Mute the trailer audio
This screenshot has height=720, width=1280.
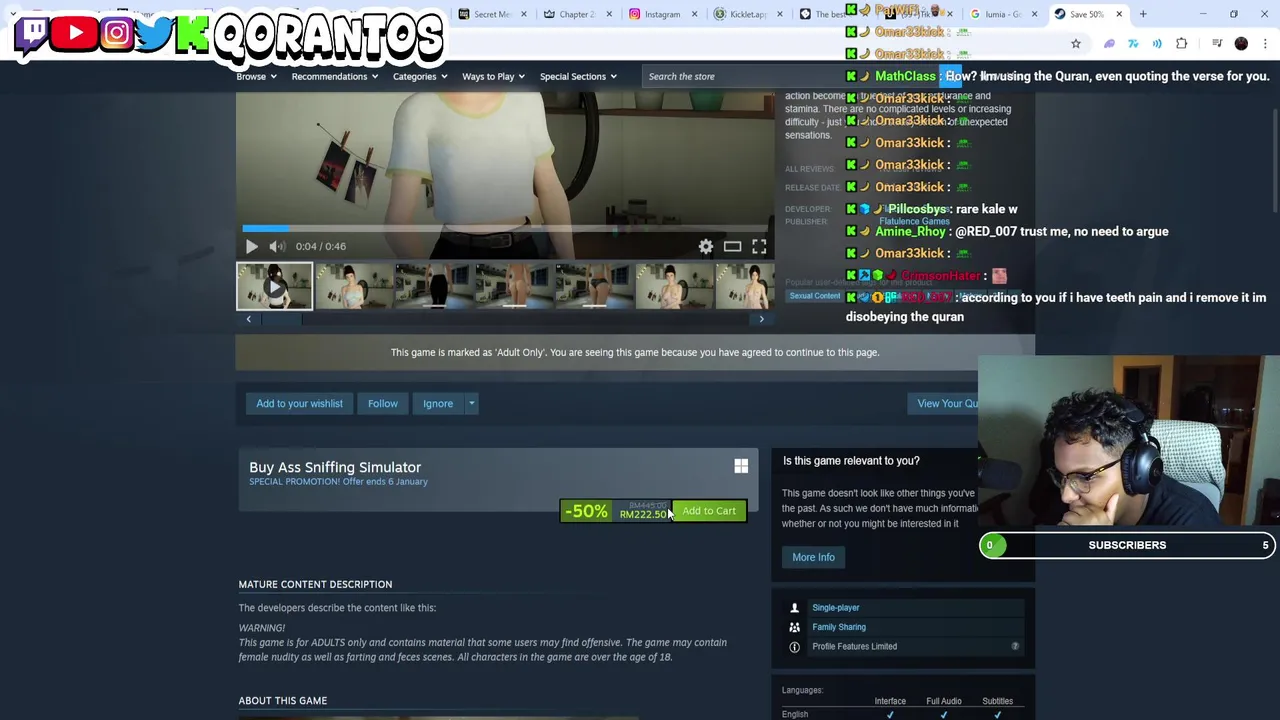[277, 246]
